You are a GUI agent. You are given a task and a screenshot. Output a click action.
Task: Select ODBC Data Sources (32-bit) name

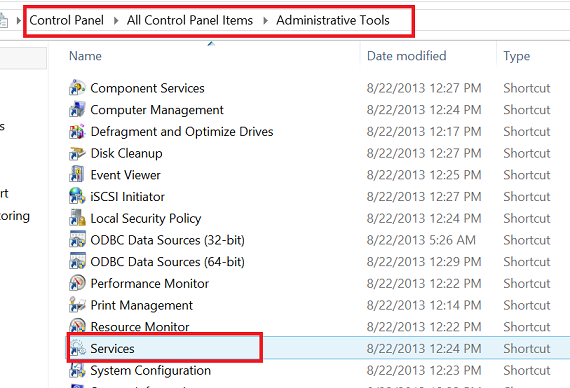(x=167, y=240)
